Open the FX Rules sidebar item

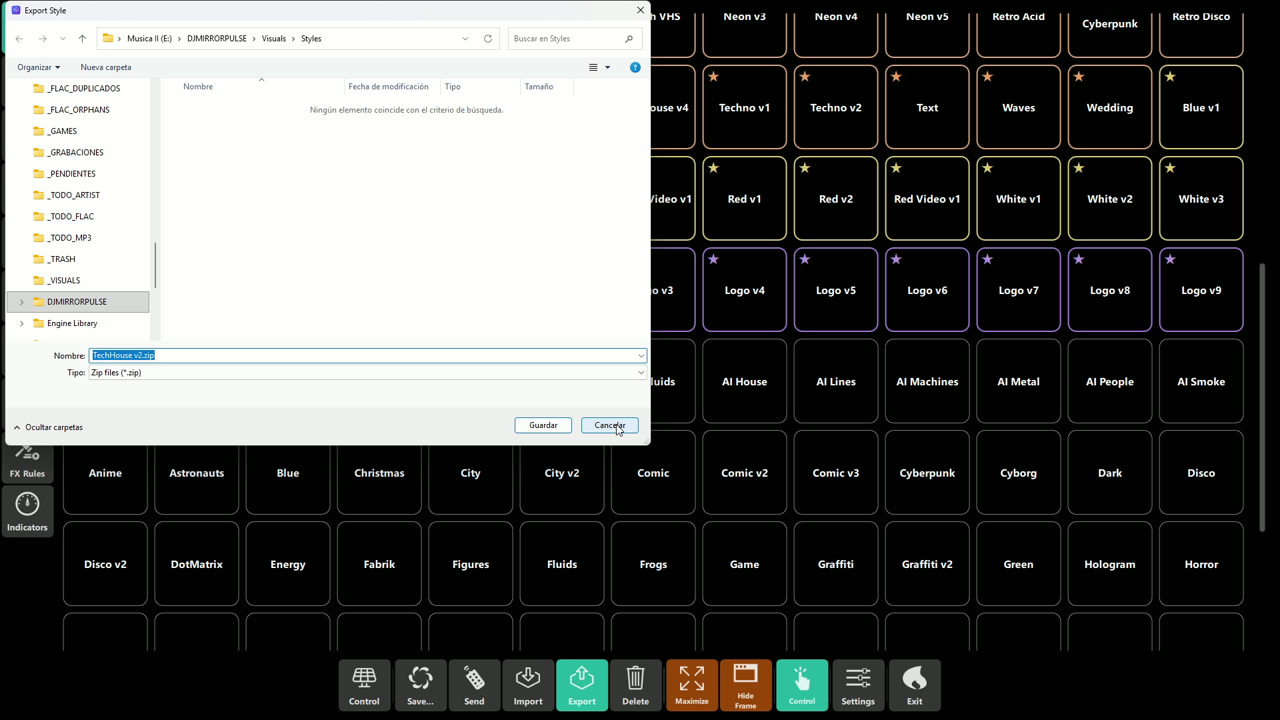pos(27,463)
